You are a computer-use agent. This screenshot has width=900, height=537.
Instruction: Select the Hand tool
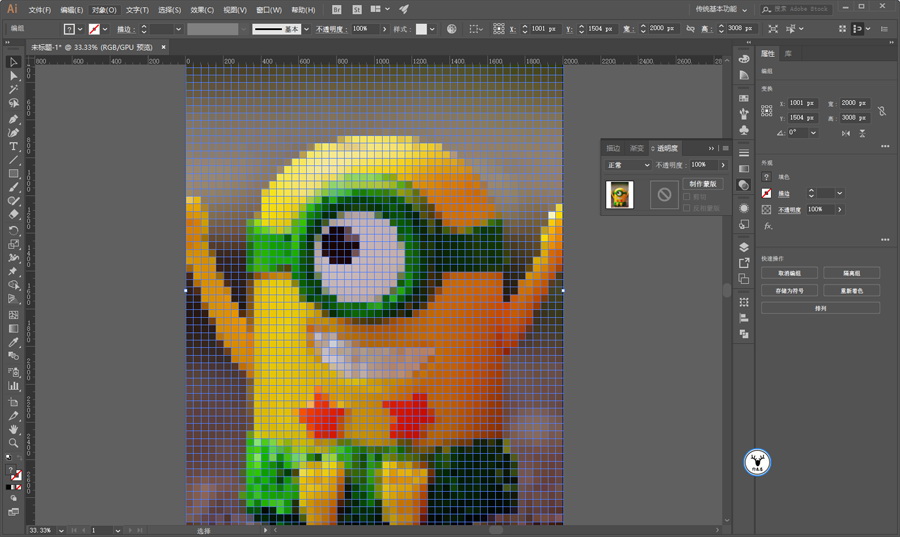(x=14, y=428)
